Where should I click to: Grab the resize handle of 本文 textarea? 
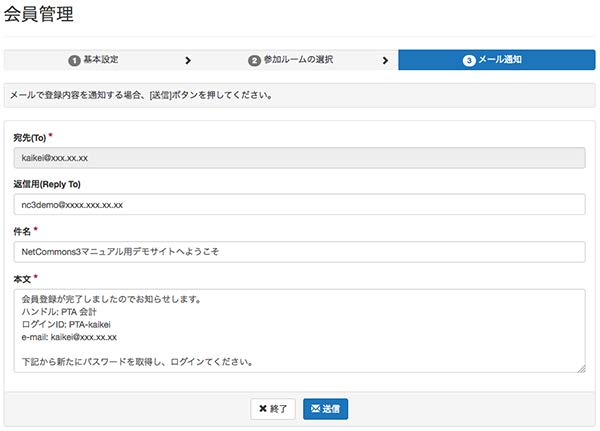[x=581, y=369]
